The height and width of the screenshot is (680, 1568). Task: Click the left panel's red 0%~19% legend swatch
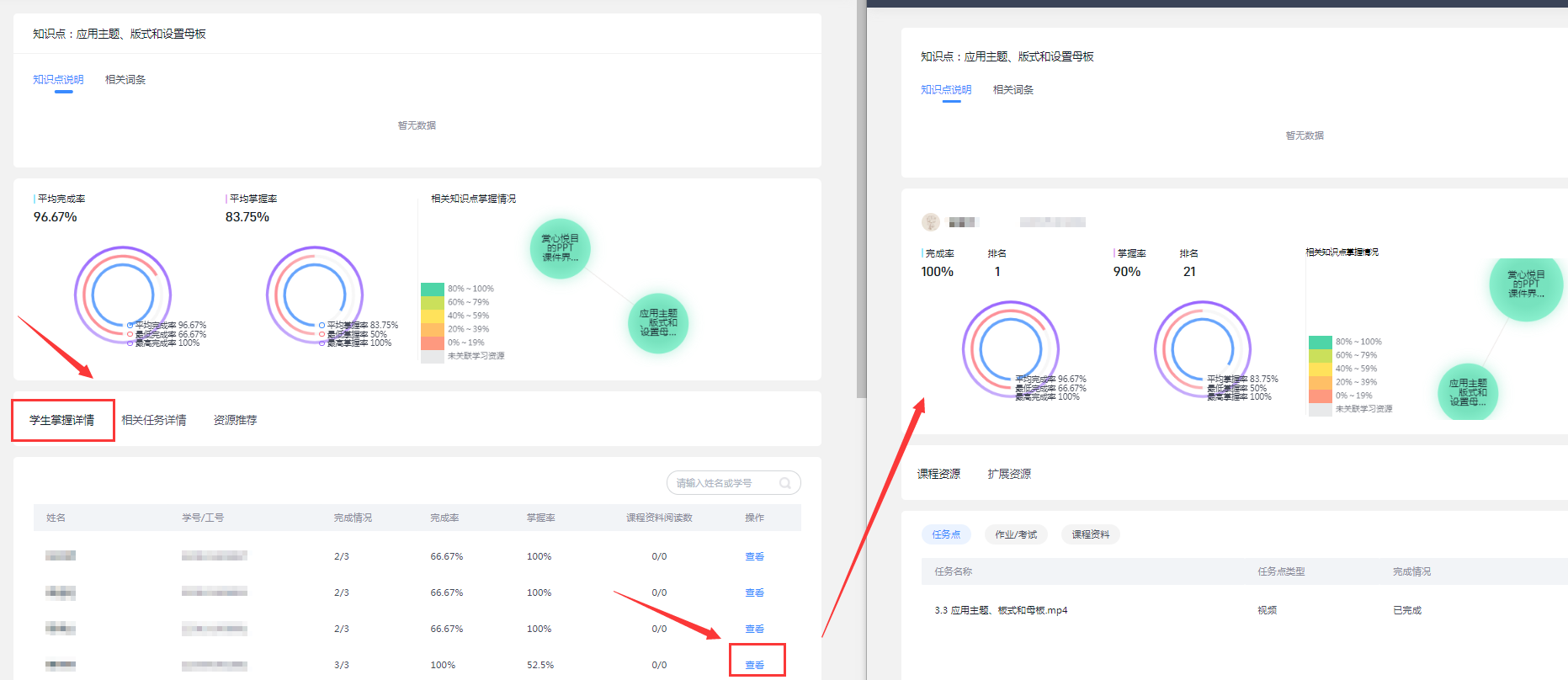coord(433,343)
